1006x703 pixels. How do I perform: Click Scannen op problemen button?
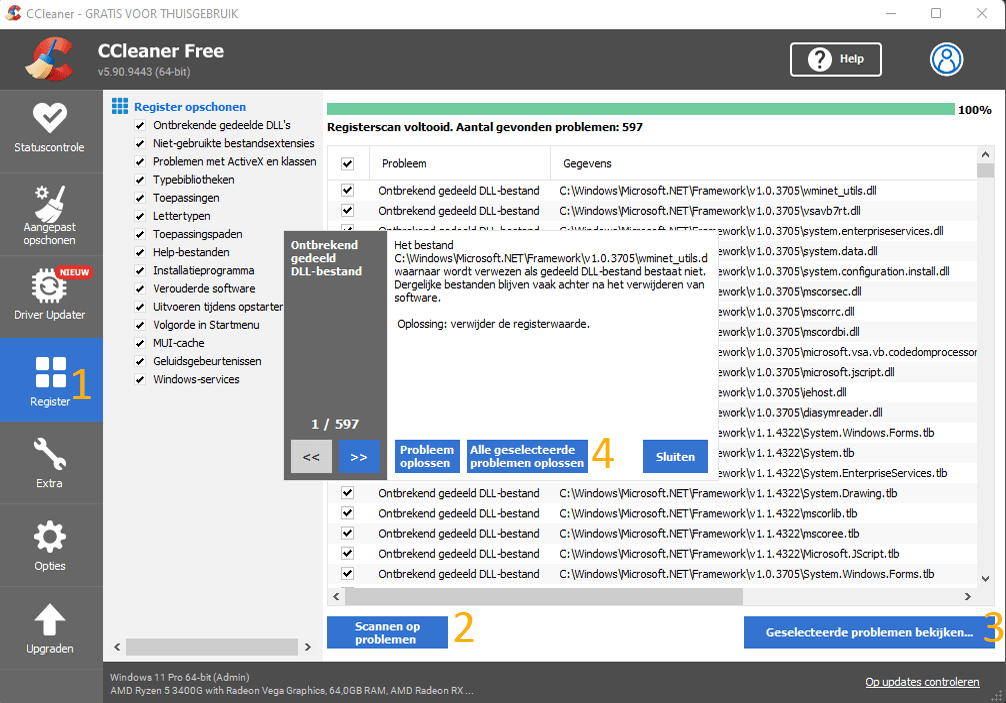(387, 632)
